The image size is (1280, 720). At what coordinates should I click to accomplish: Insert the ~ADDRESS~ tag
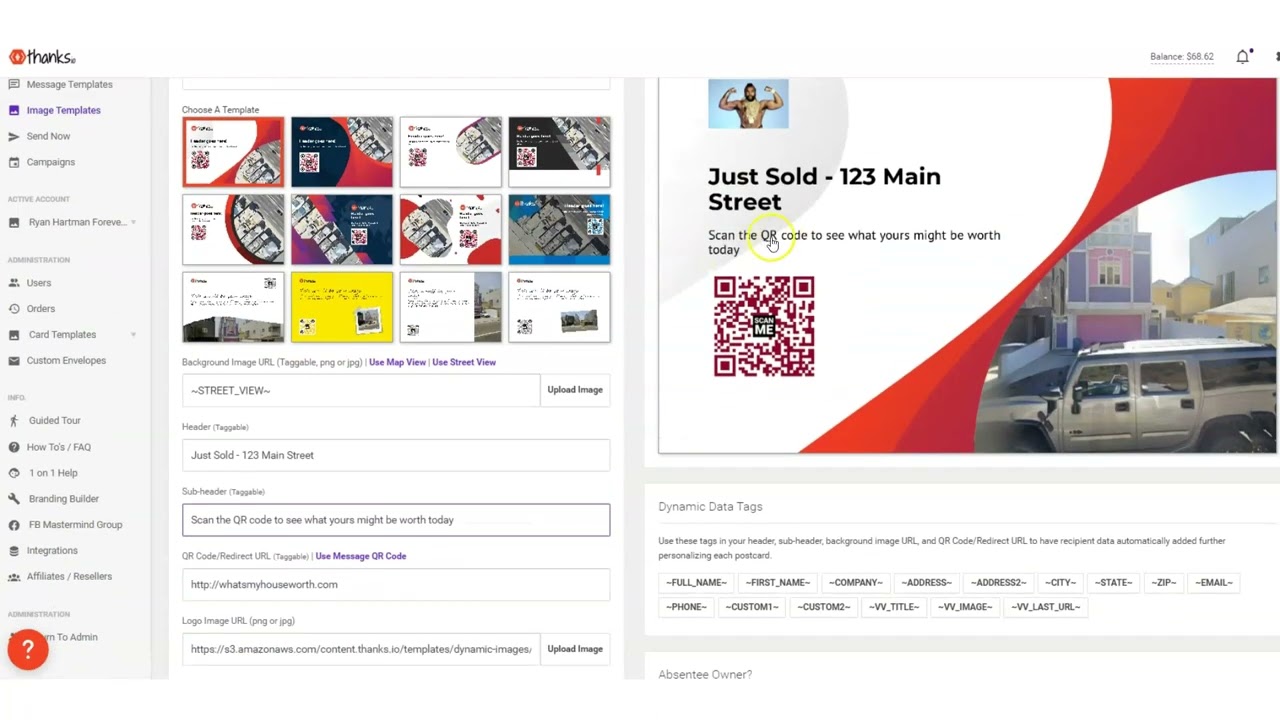tap(926, 583)
